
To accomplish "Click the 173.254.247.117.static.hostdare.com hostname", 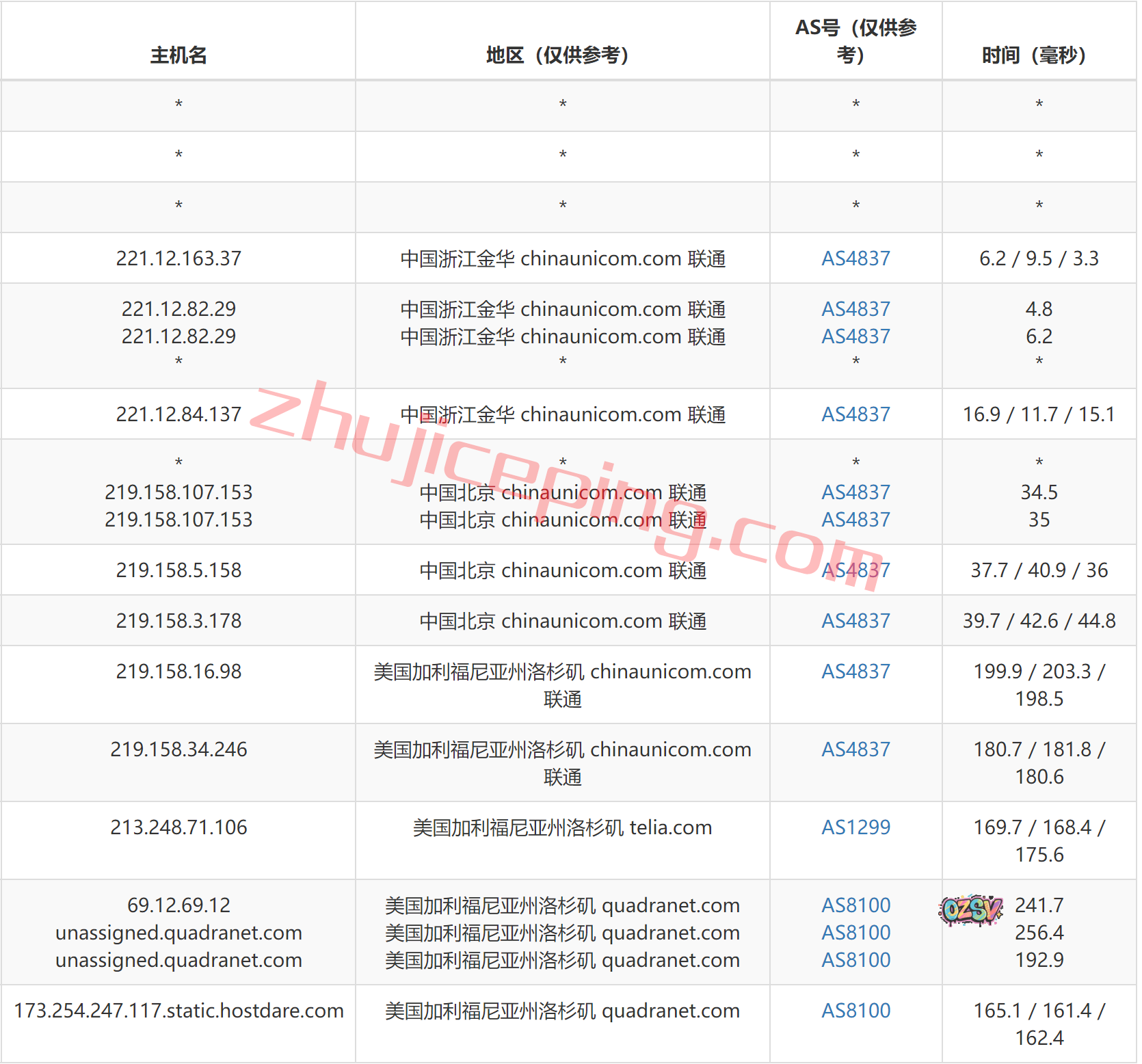I will [x=178, y=1011].
